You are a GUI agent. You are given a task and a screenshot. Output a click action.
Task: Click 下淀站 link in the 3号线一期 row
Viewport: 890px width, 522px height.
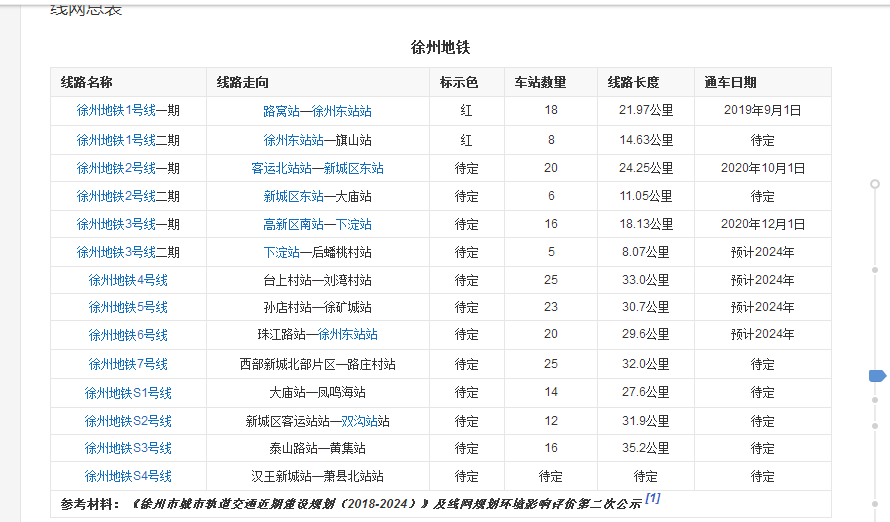354,225
